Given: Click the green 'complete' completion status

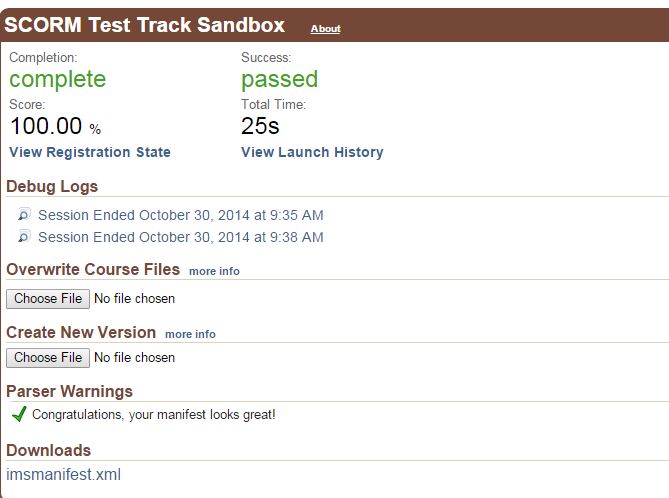Looking at the screenshot, I should point(57,79).
